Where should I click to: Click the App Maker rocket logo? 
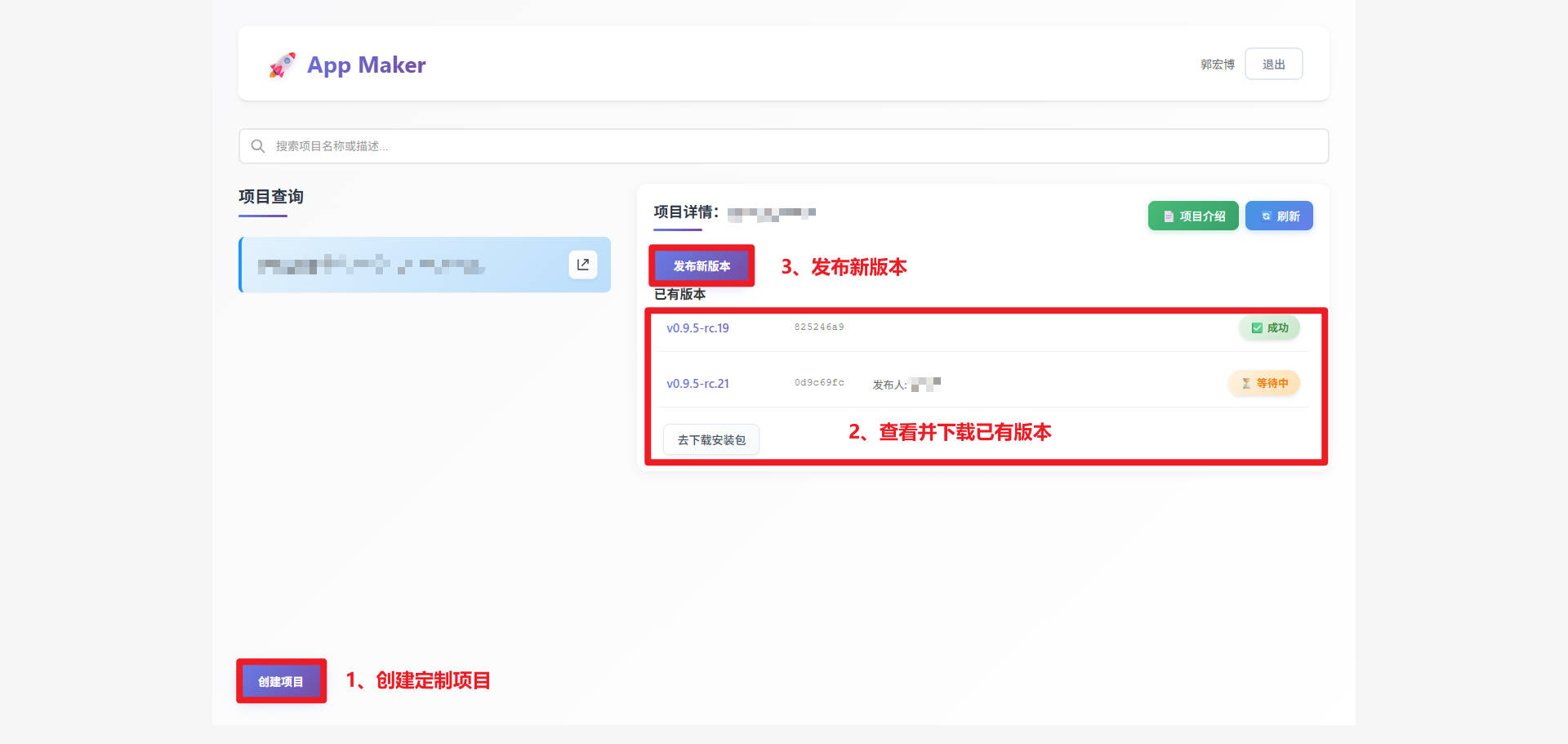[x=282, y=65]
